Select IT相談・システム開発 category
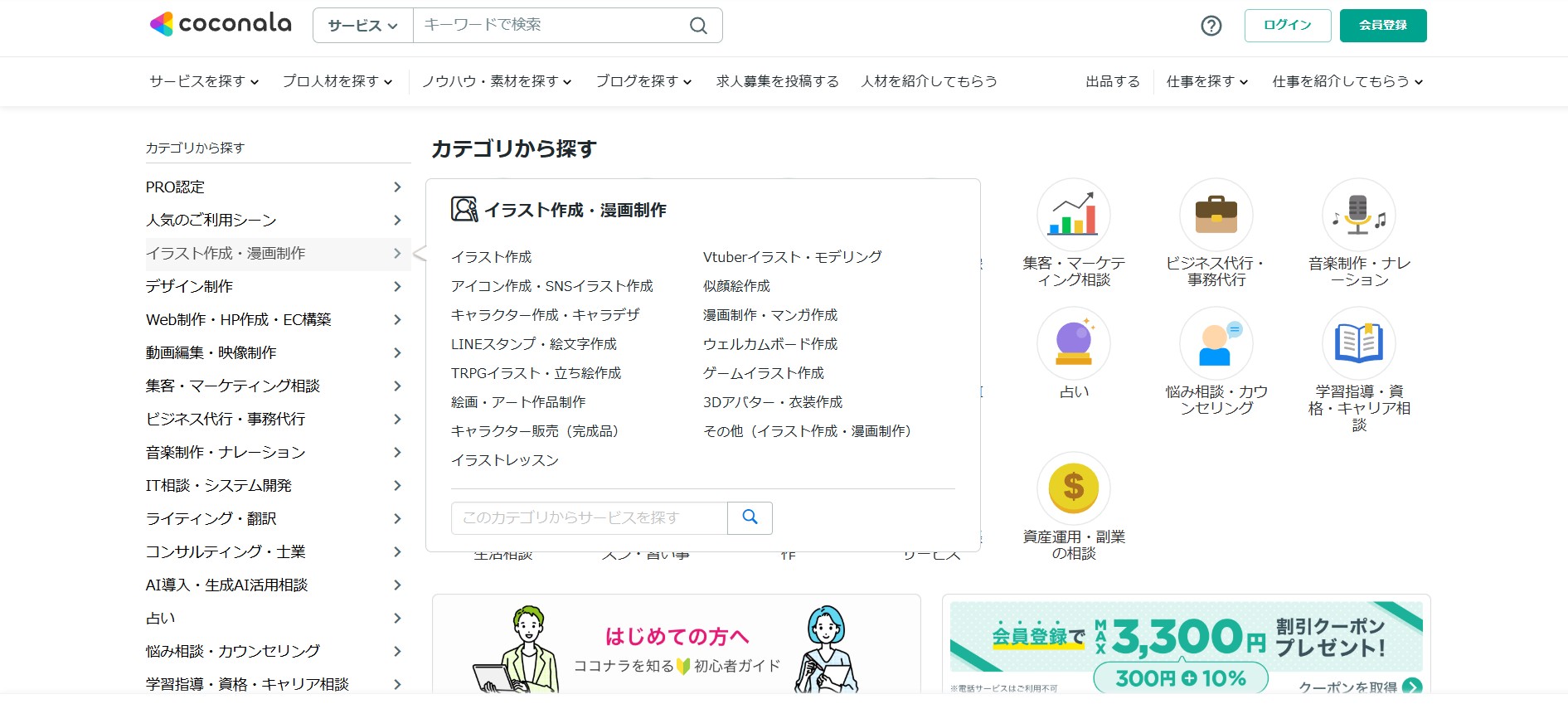 278,486
